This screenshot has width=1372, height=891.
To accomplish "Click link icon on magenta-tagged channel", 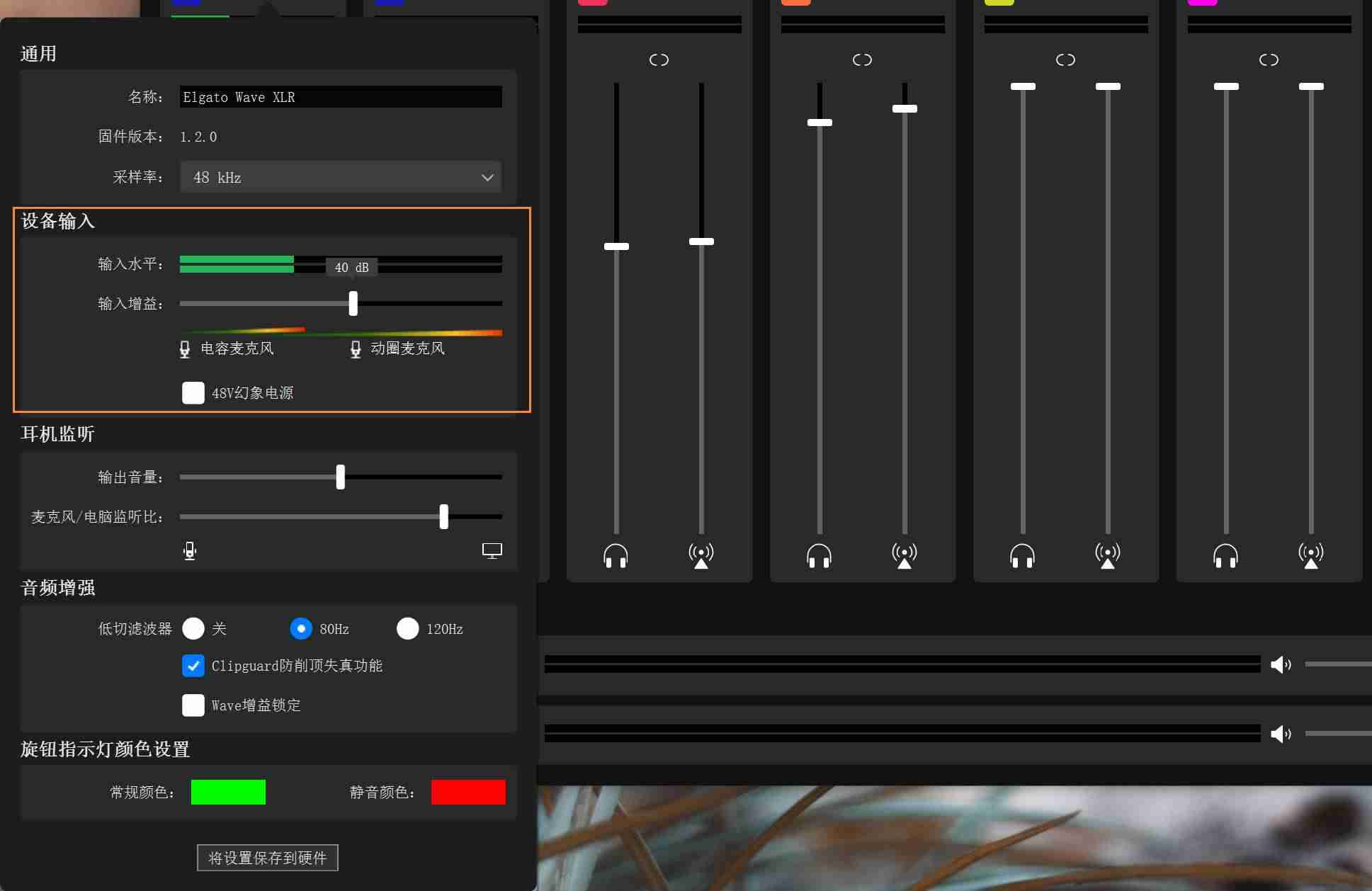I will pyautogui.click(x=1269, y=60).
